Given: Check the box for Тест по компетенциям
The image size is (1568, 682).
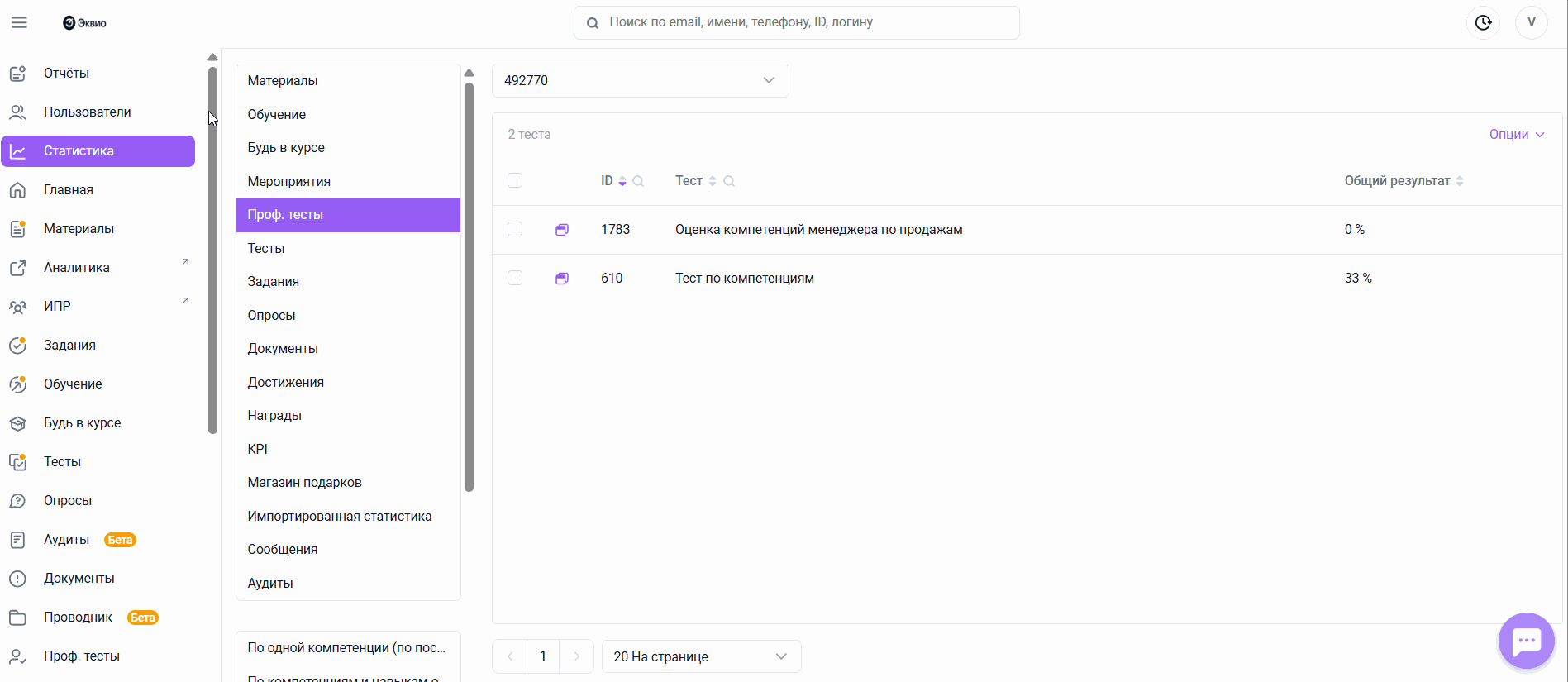Looking at the screenshot, I should (x=515, y=278).
